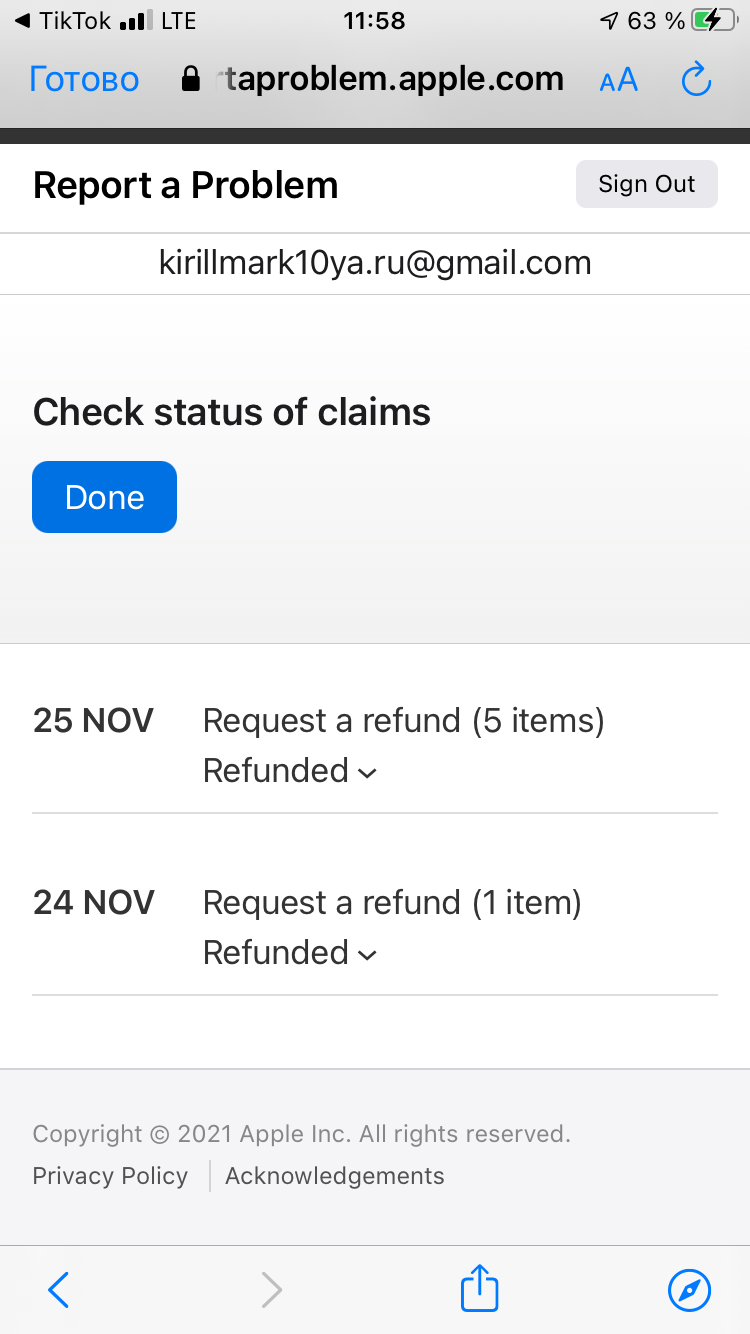The height and width of the screenshot is (1334, 750).
Task: Go back with the left arrow
Action: pos(59,1290)
